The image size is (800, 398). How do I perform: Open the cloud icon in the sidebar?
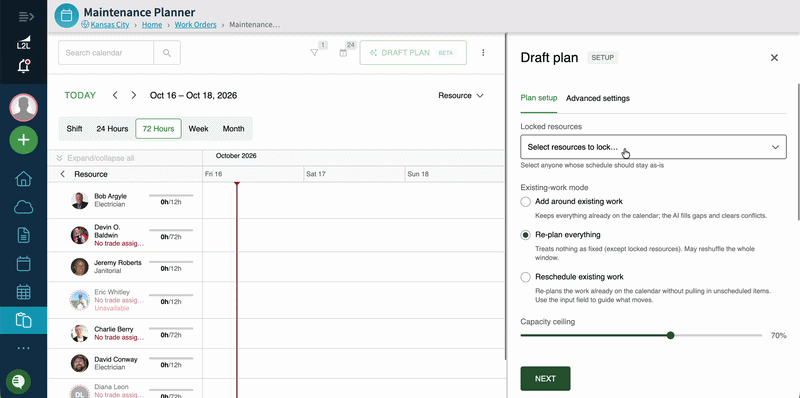(23, 207)
